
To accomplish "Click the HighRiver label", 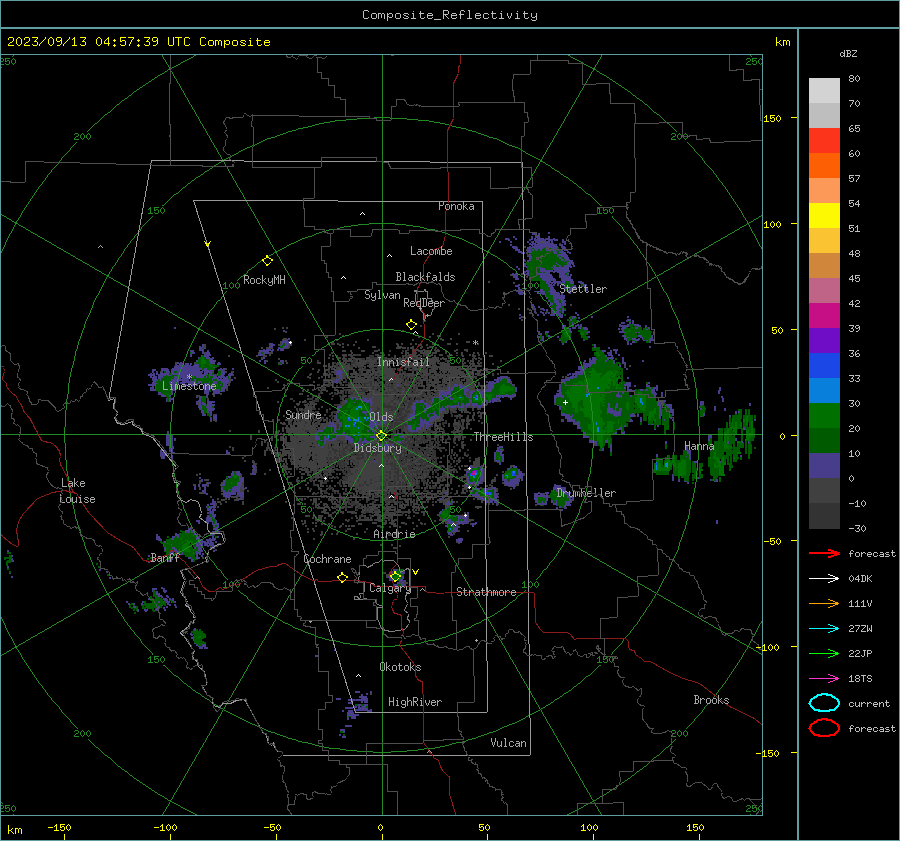I will coord(415,702).
